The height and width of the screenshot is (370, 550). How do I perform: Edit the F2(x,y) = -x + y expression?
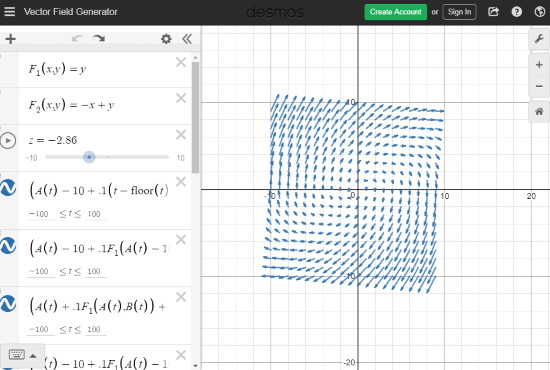point(72,105)
